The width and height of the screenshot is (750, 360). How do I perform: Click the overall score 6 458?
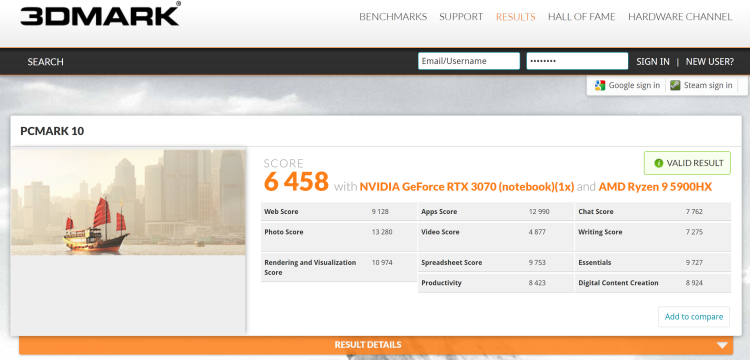pyautogui.click(x=296, y=182)
